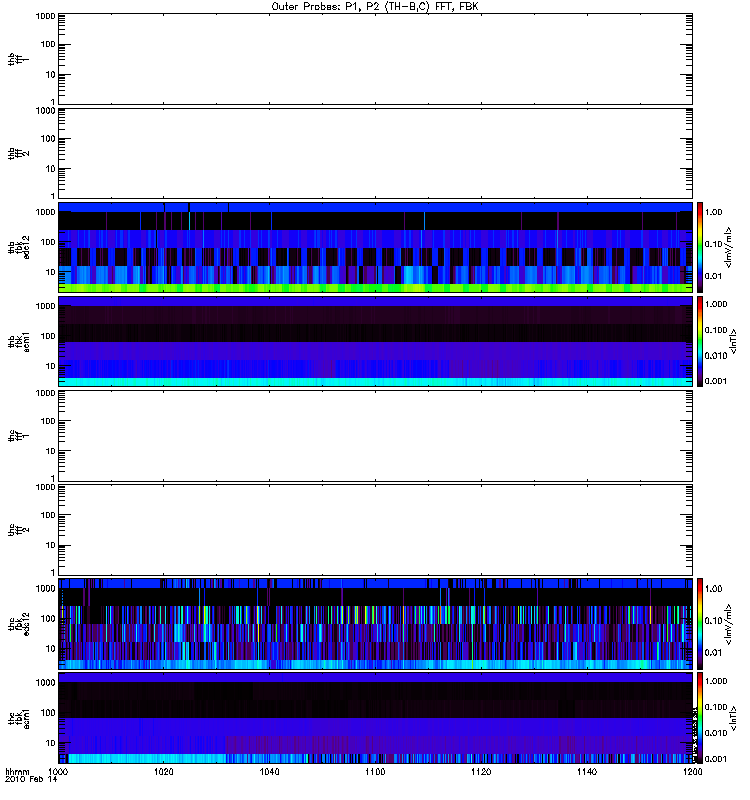The width and height of the screenshot is (750, 800).
Task: Click the 'thb fff 1' y-axis label
Action: point(18,59)
